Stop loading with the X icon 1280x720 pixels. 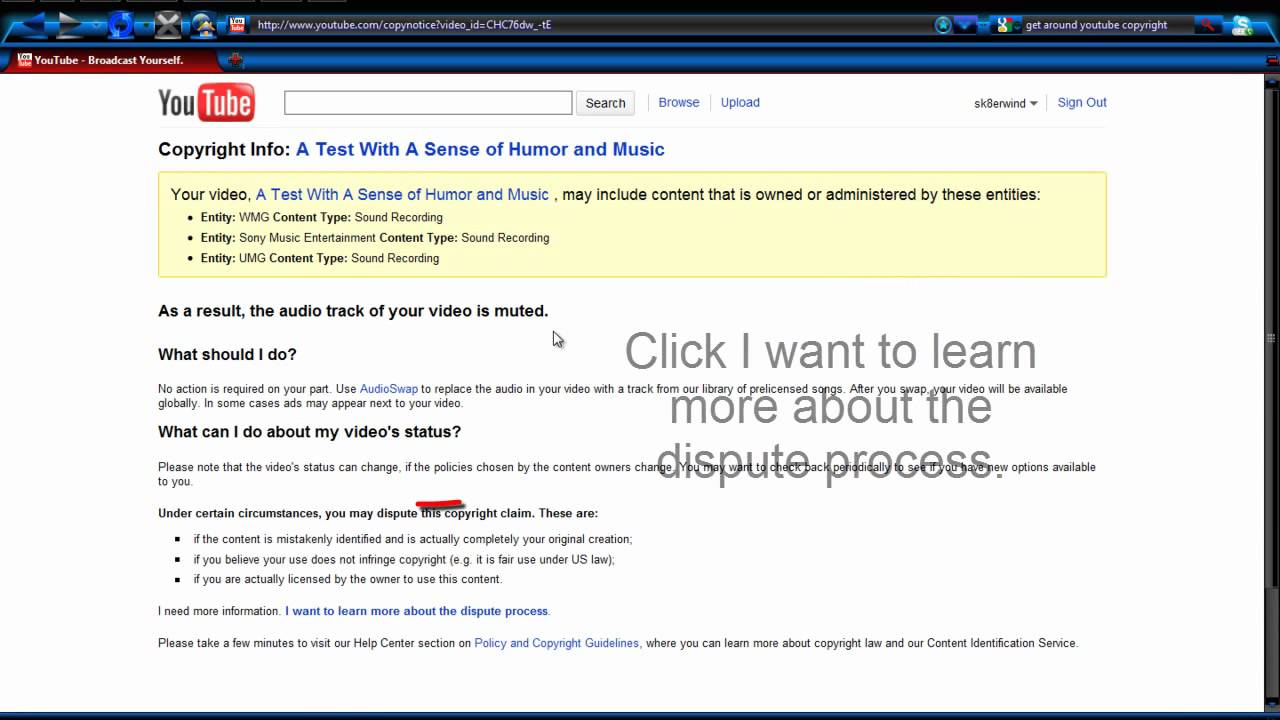pyautogui.click(x=168, y=25)
